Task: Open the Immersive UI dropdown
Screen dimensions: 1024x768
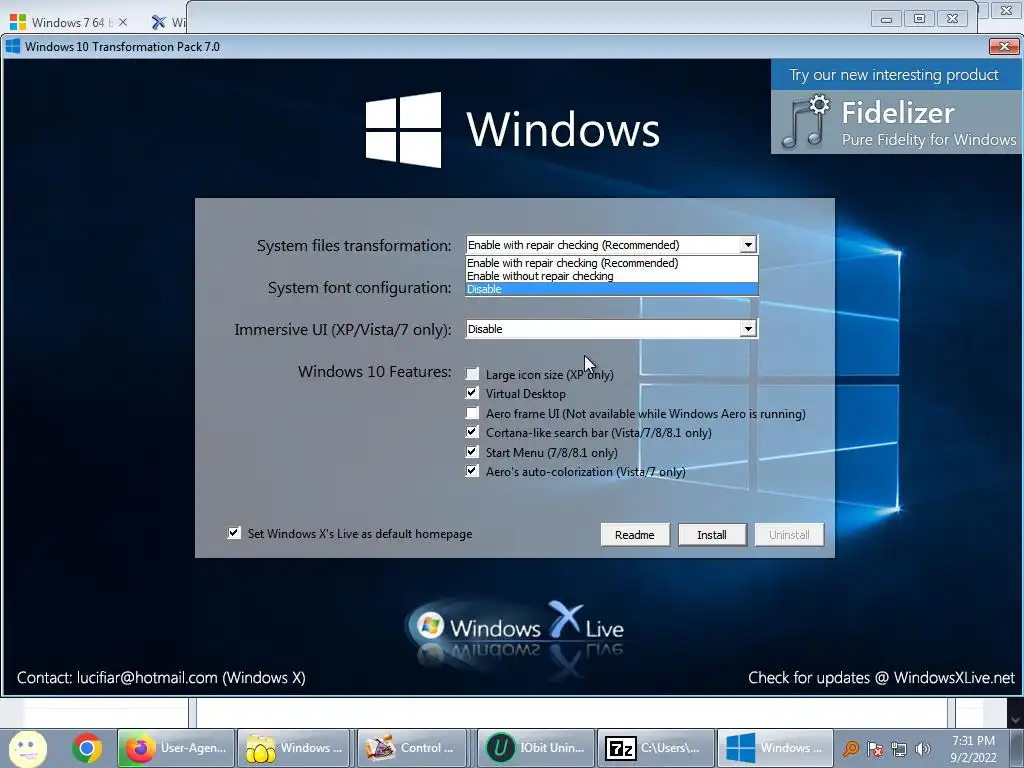Action: tap(748, 328)
